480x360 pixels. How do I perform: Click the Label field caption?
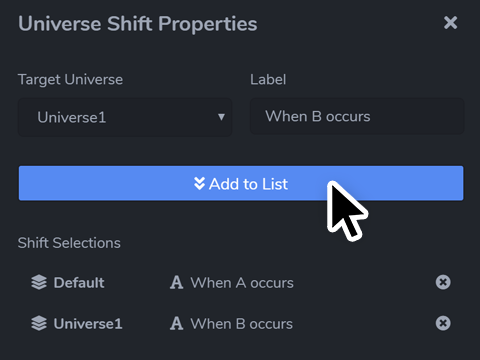click(268, 80)
